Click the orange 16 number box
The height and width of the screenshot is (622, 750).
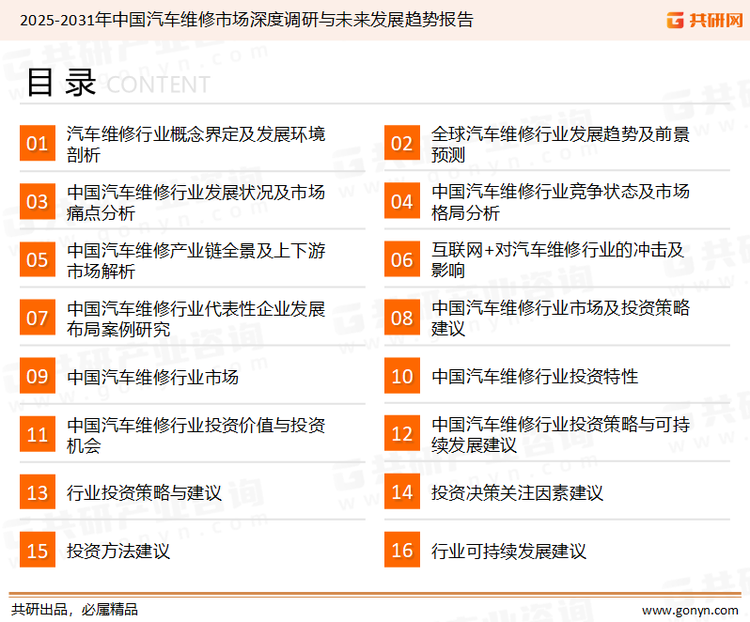pyautogui.click(x=402, y=550)
